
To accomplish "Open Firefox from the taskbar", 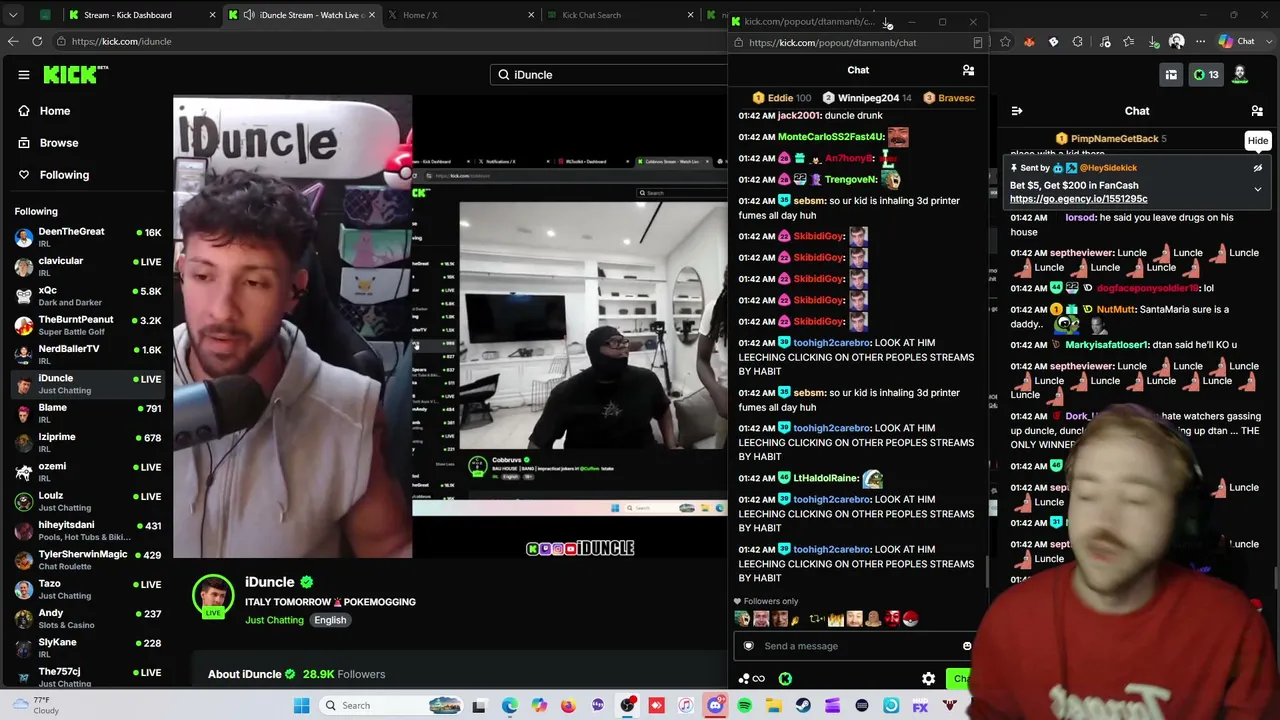I will [x=568, y=706].
